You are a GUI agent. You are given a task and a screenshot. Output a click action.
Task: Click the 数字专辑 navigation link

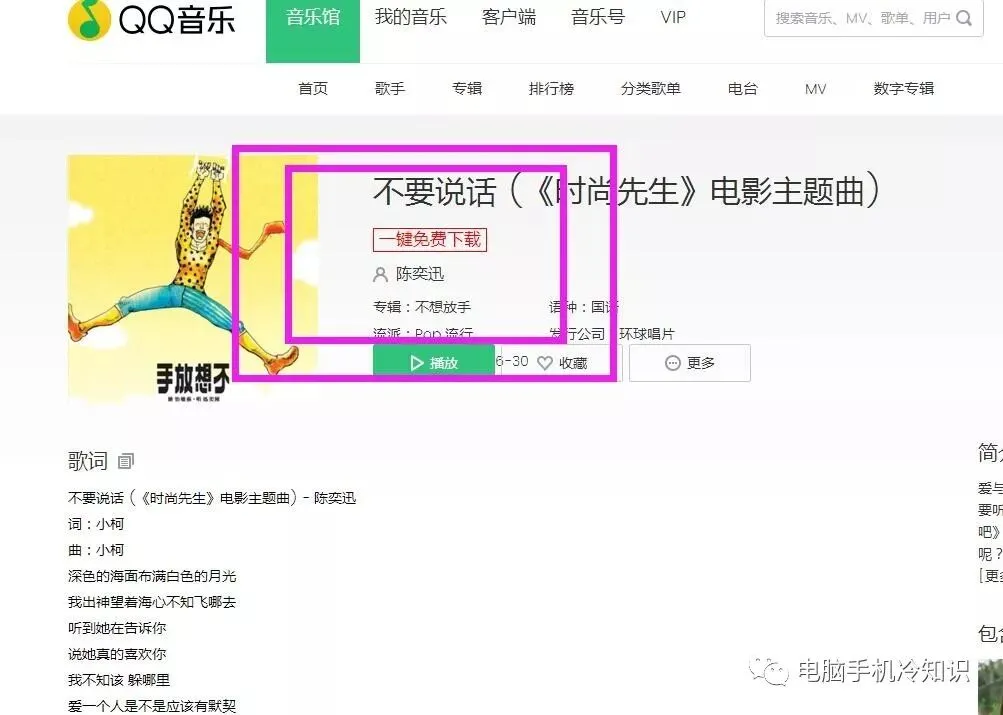[x=903, y=89]
